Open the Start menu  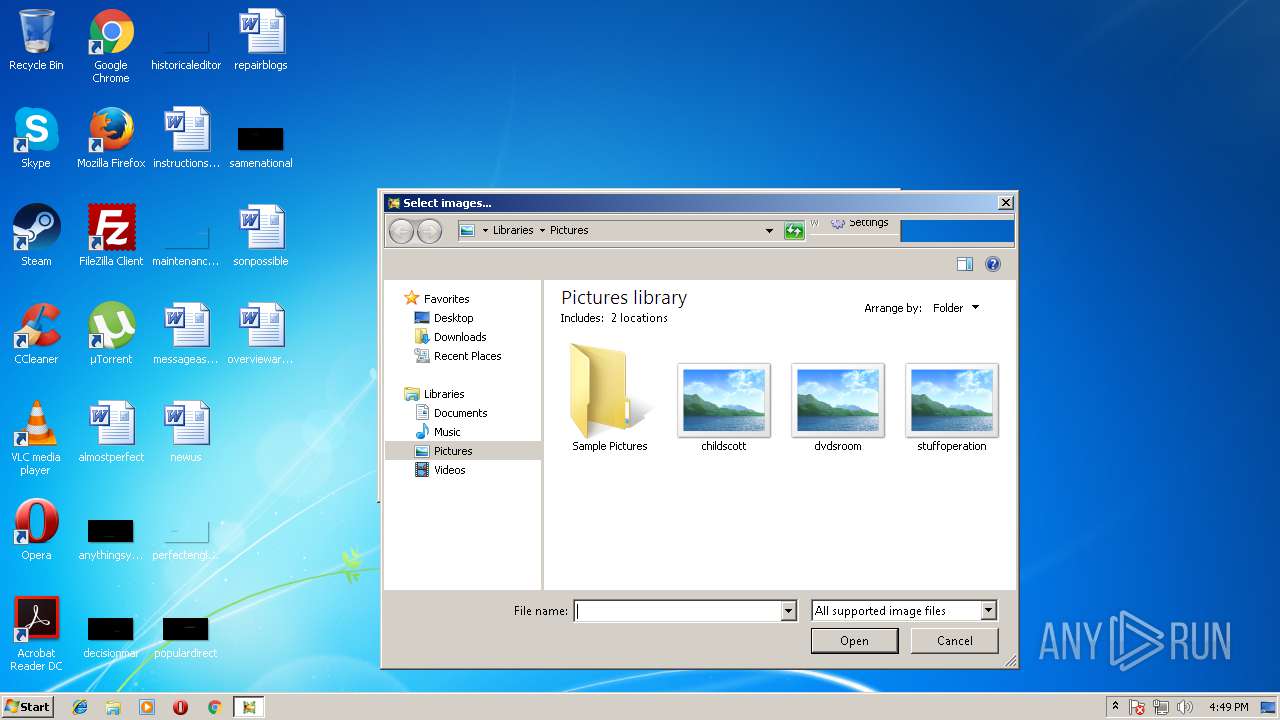click(x=27, y=707)
